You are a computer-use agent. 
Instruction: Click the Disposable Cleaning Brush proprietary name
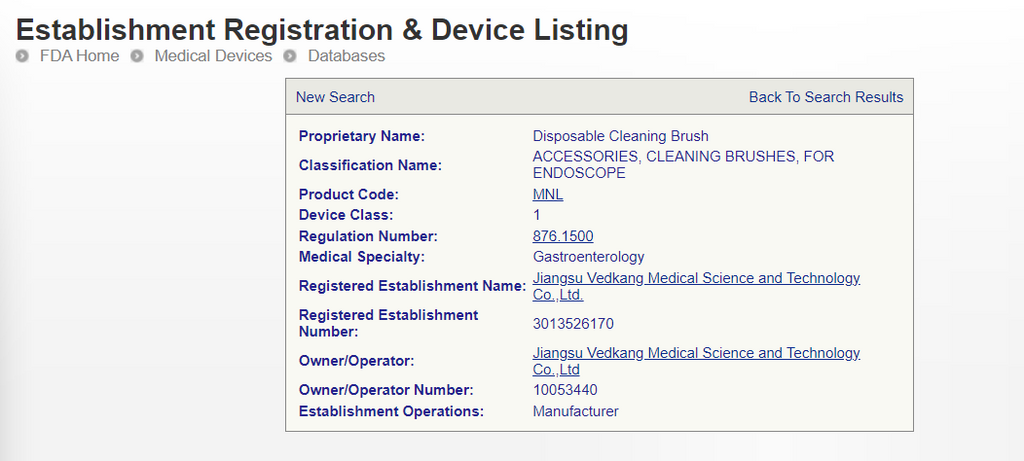click(x=620, y=136)
